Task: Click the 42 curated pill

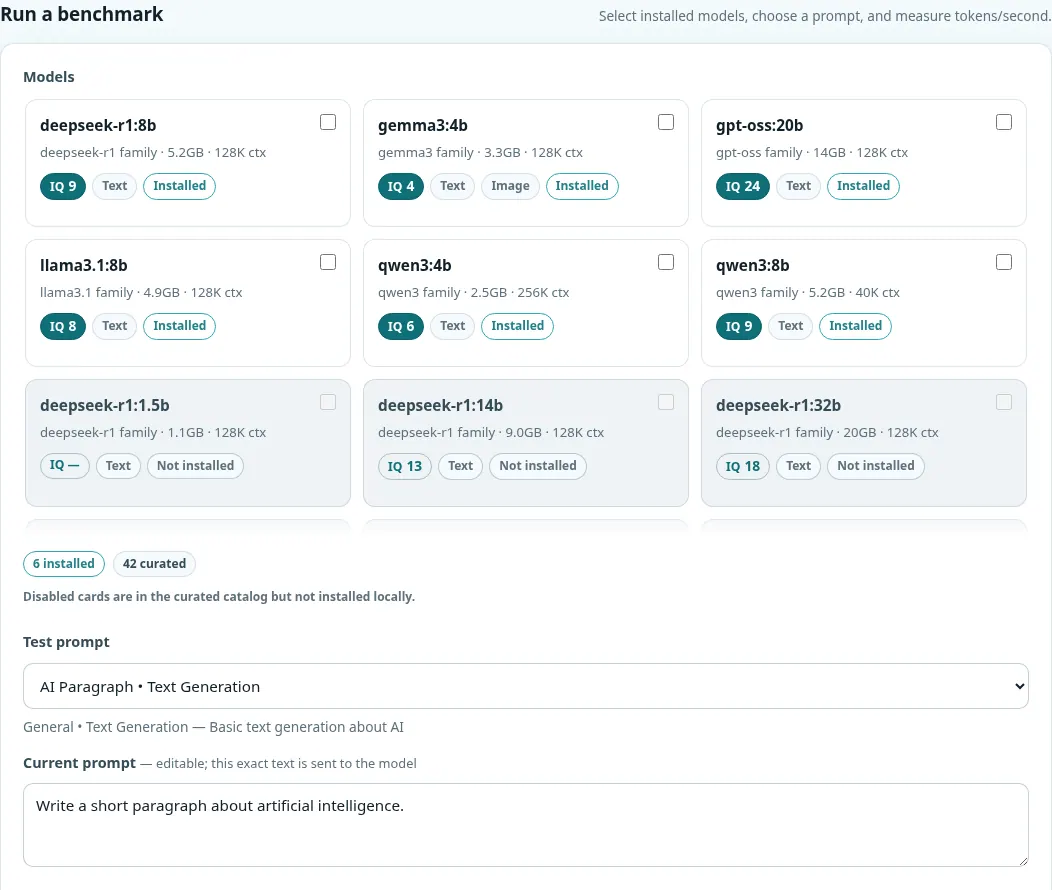Action: [x=154, y=564]
